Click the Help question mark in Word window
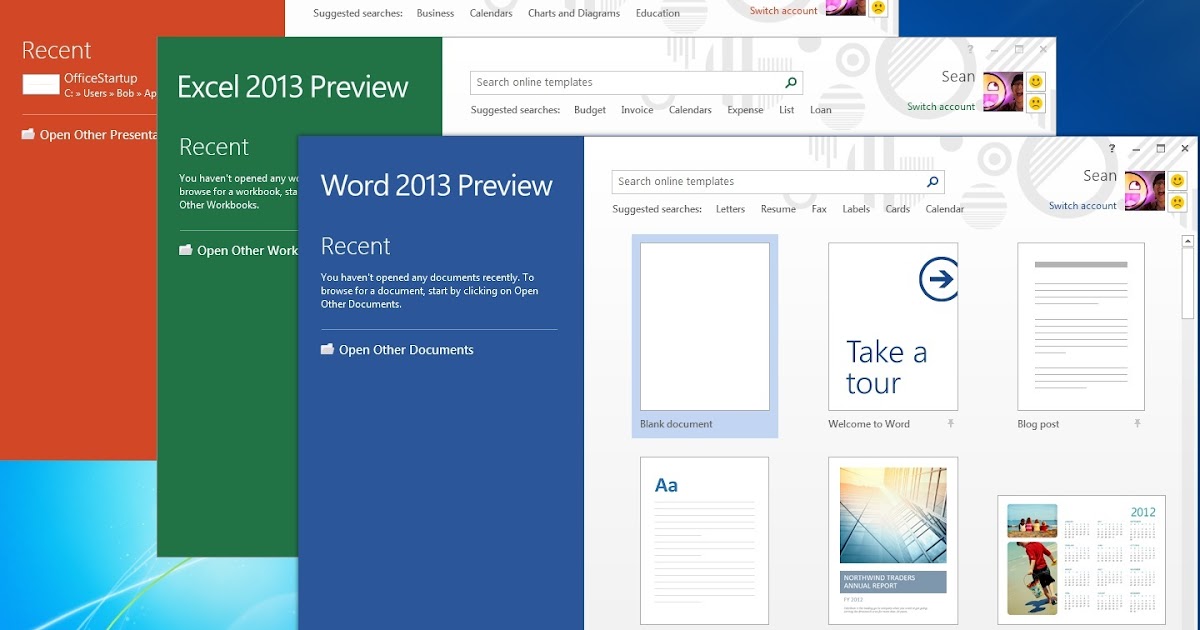This screenshot has height=630, width=1200. pyautogui.click(x=1112, y=148)
